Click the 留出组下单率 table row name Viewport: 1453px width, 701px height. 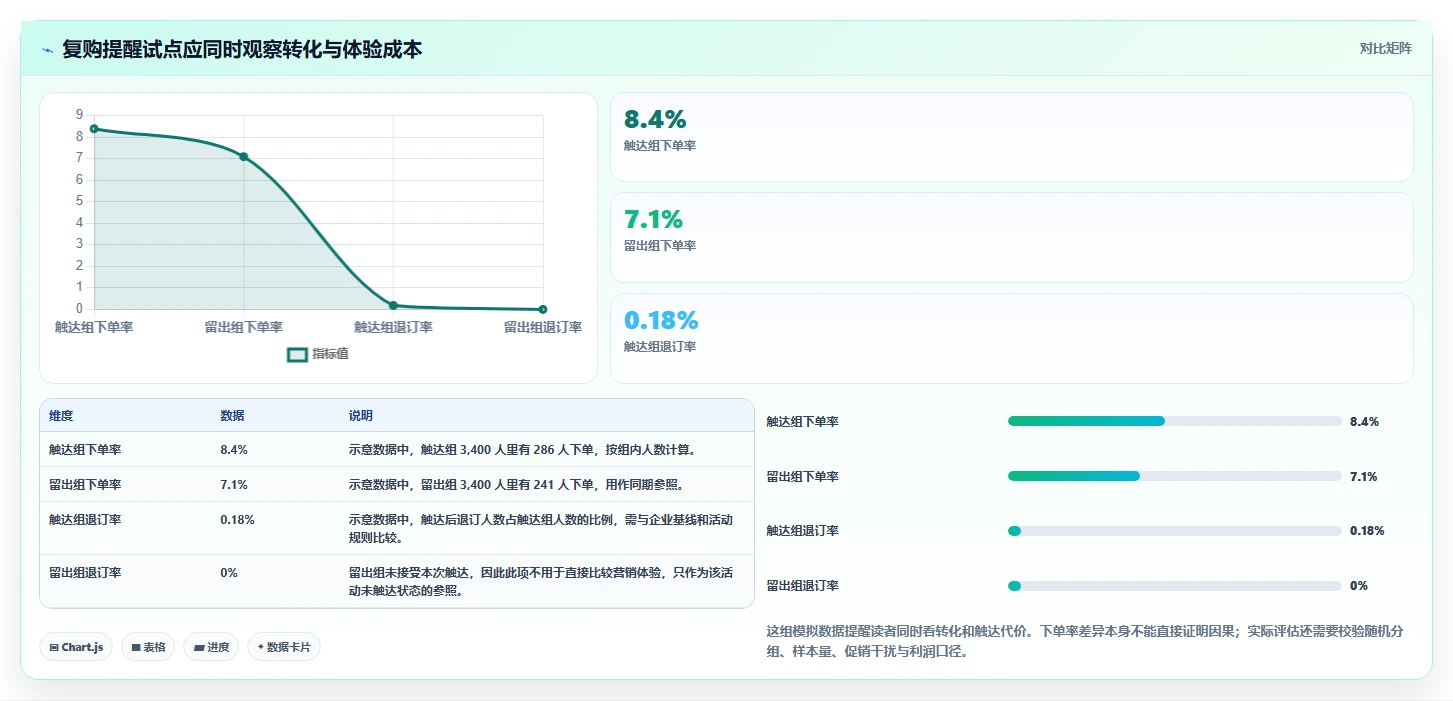point(85,485)
